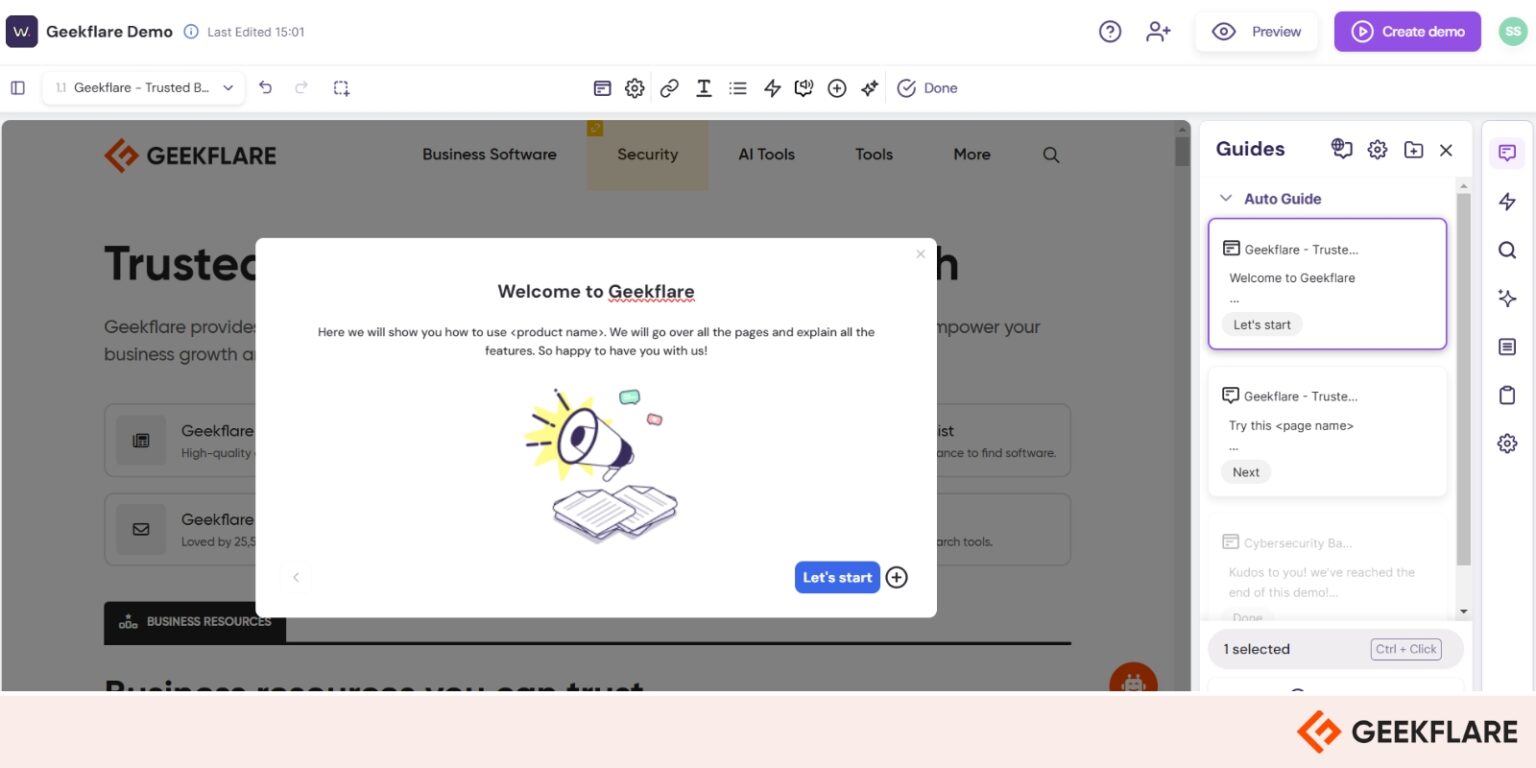
Task: Click the Preview button
Action: [1258, 32]
